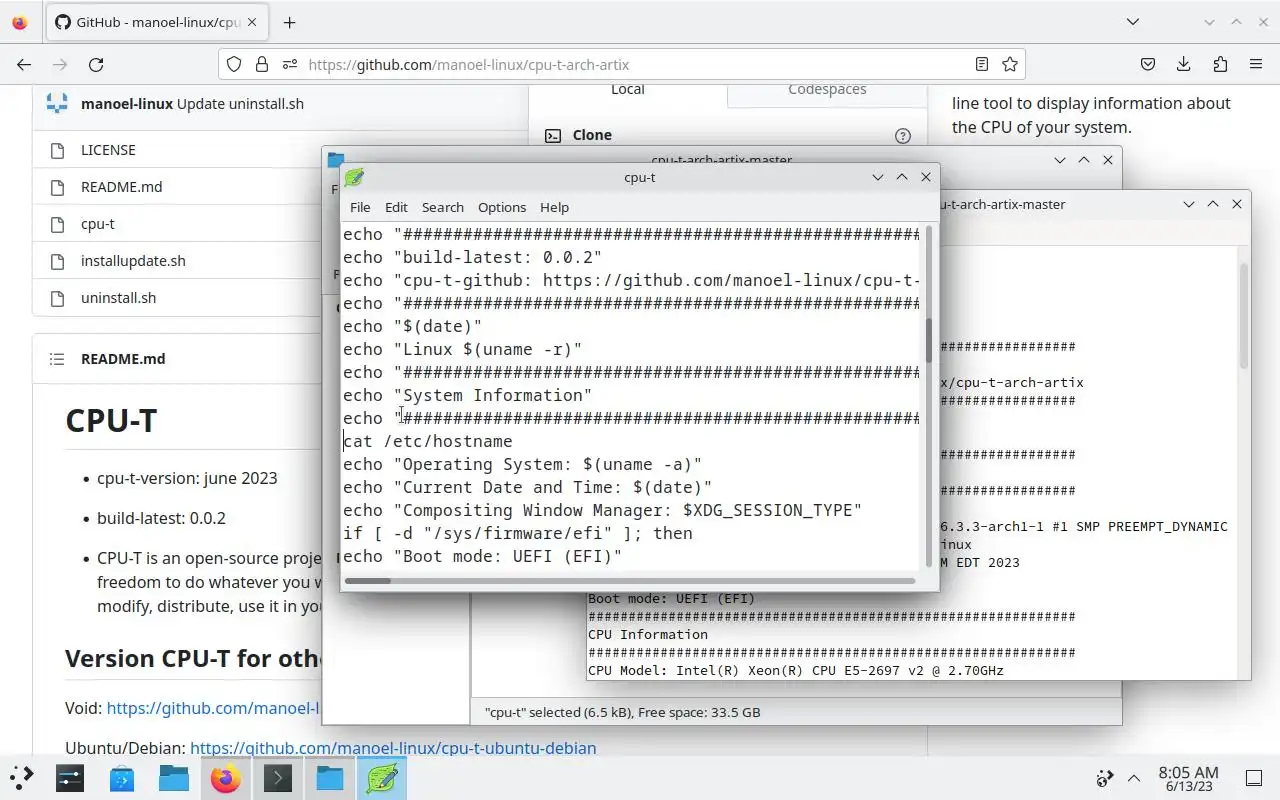Open the Options menu in cpu-t editor

coord(501,207)
